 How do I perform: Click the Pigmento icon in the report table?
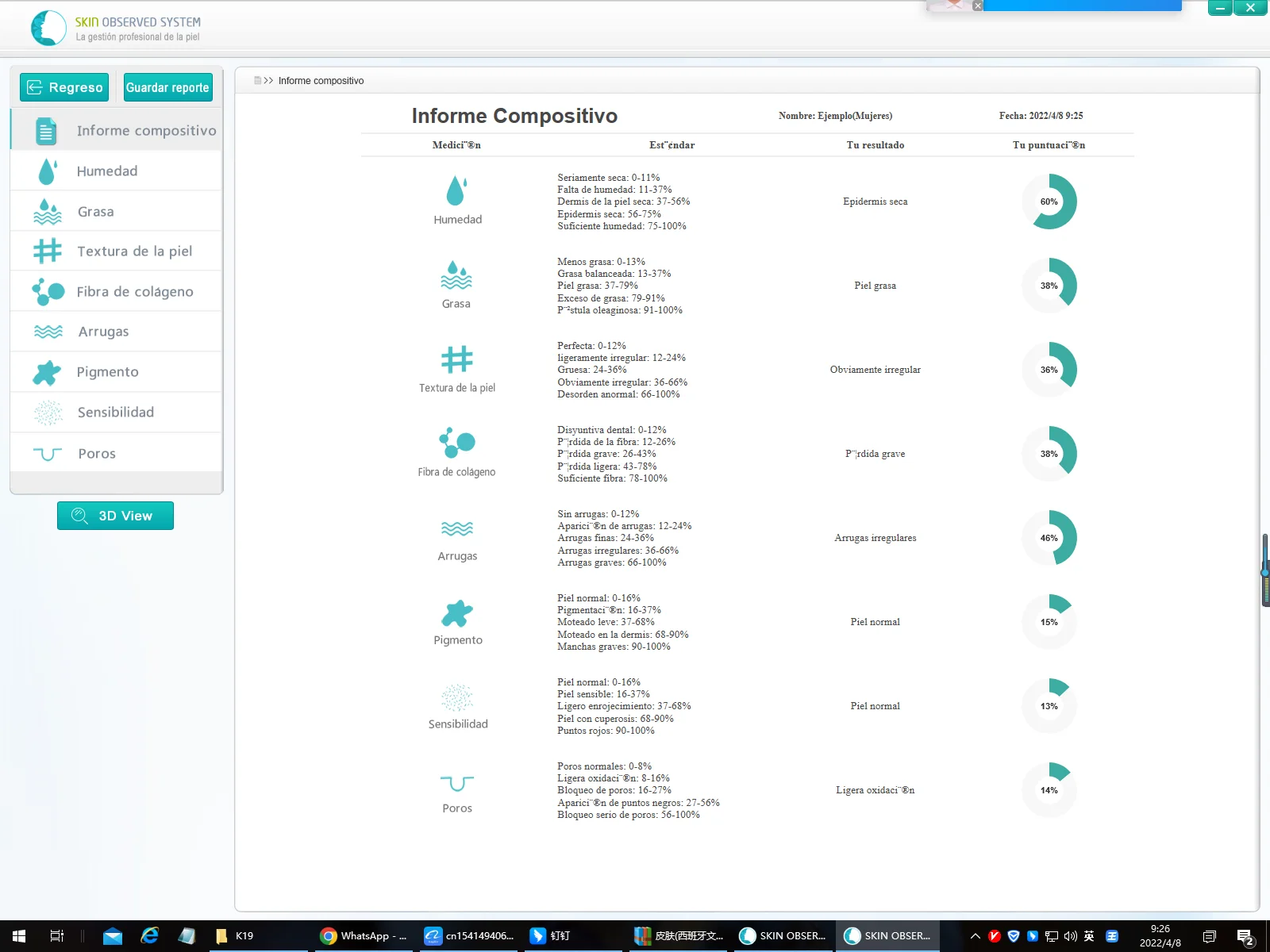(x=457, y=613)
